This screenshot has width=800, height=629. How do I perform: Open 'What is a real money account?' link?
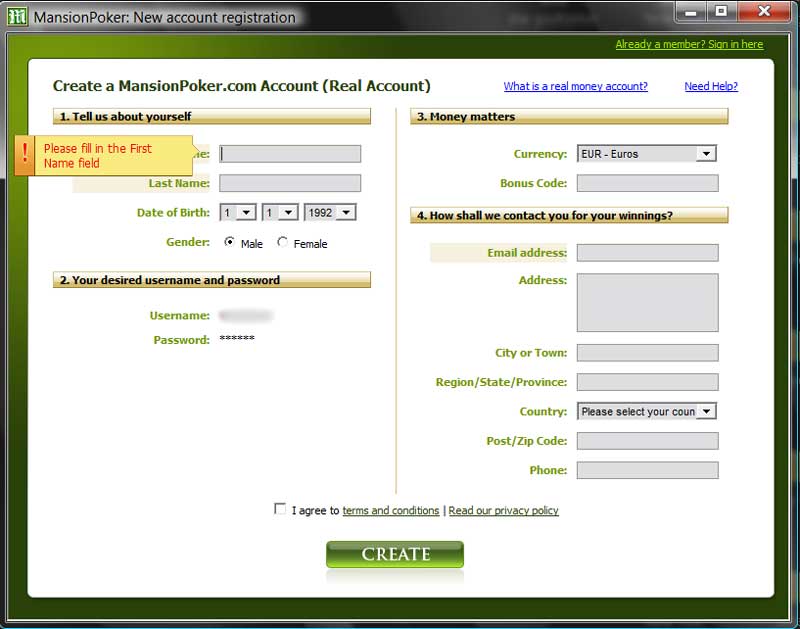tap(576, 86)
